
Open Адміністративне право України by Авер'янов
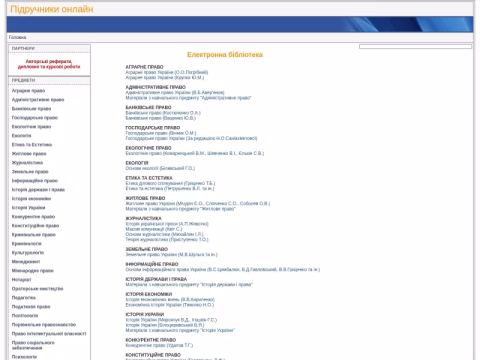click(175, 93)
